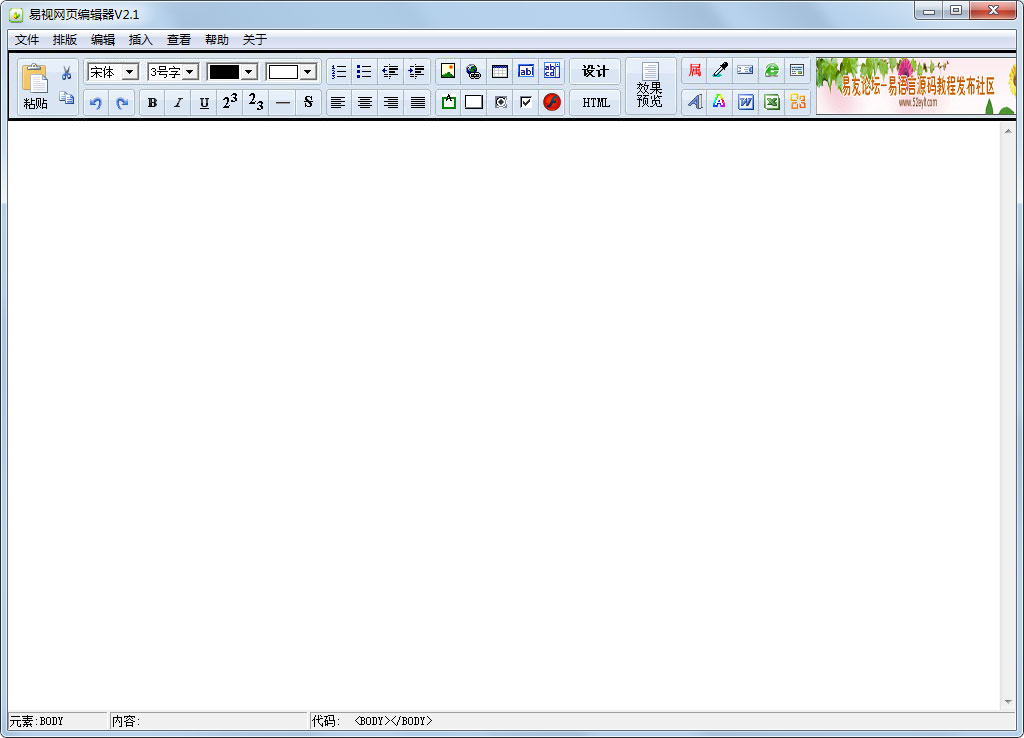Viewport: 1024px width, 738px height.
Task: Open the 3号字 font size dropdown
Action: pos(189,72)
